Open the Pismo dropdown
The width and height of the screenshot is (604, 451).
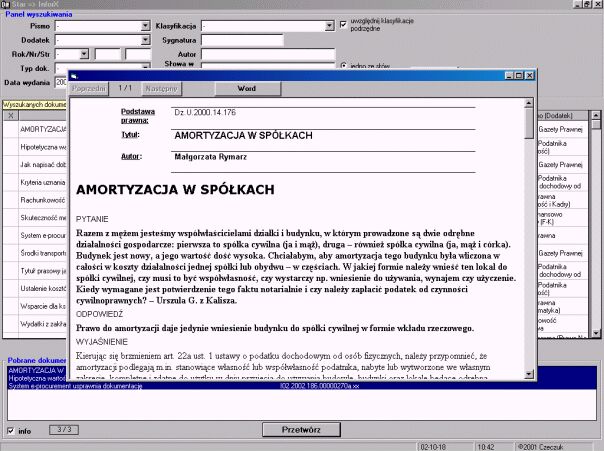coord(145,26)
